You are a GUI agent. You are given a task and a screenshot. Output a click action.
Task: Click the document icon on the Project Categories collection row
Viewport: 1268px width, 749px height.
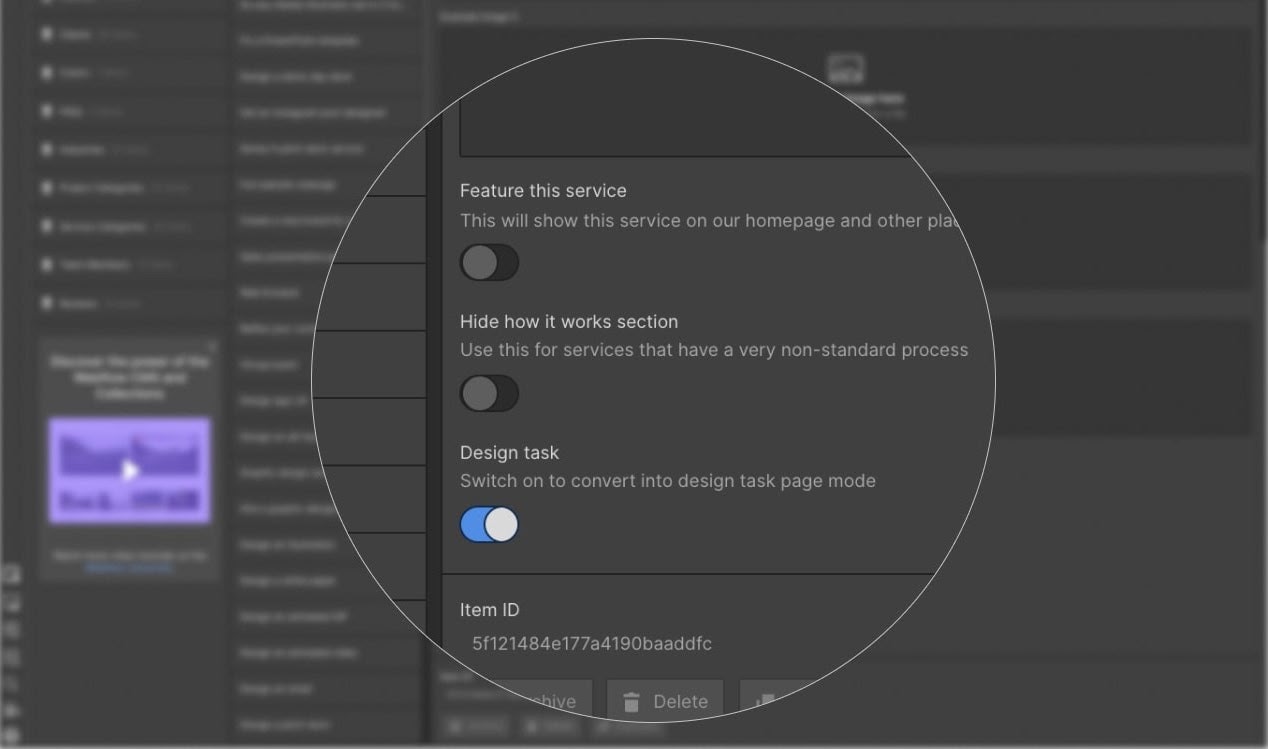coord(46,187)
